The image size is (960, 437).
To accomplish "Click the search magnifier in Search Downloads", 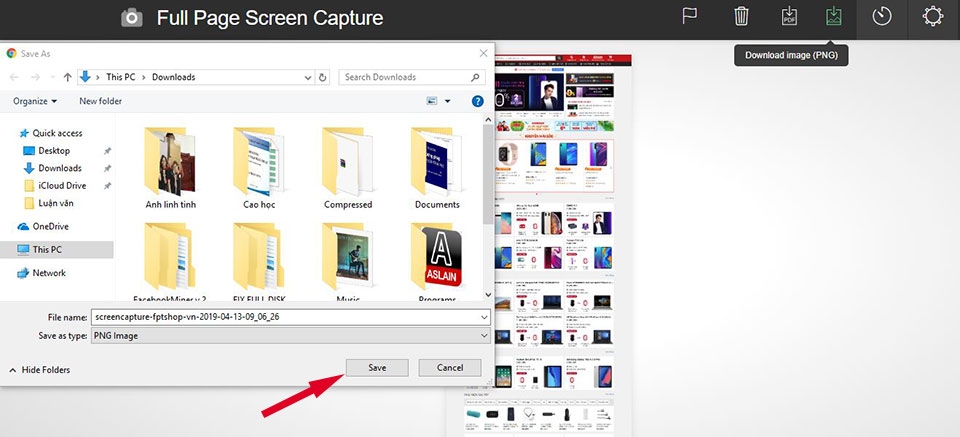I will point(475,77).
